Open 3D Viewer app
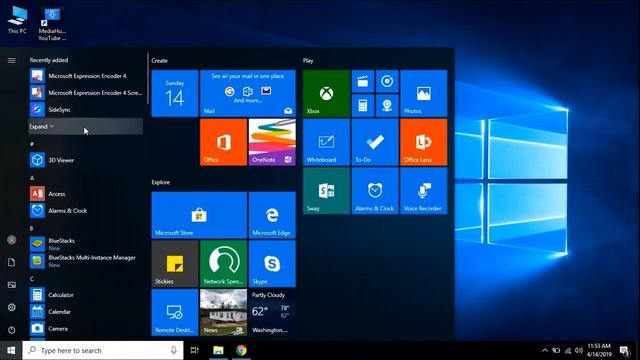Screen dimensions: 640x360 86,160
